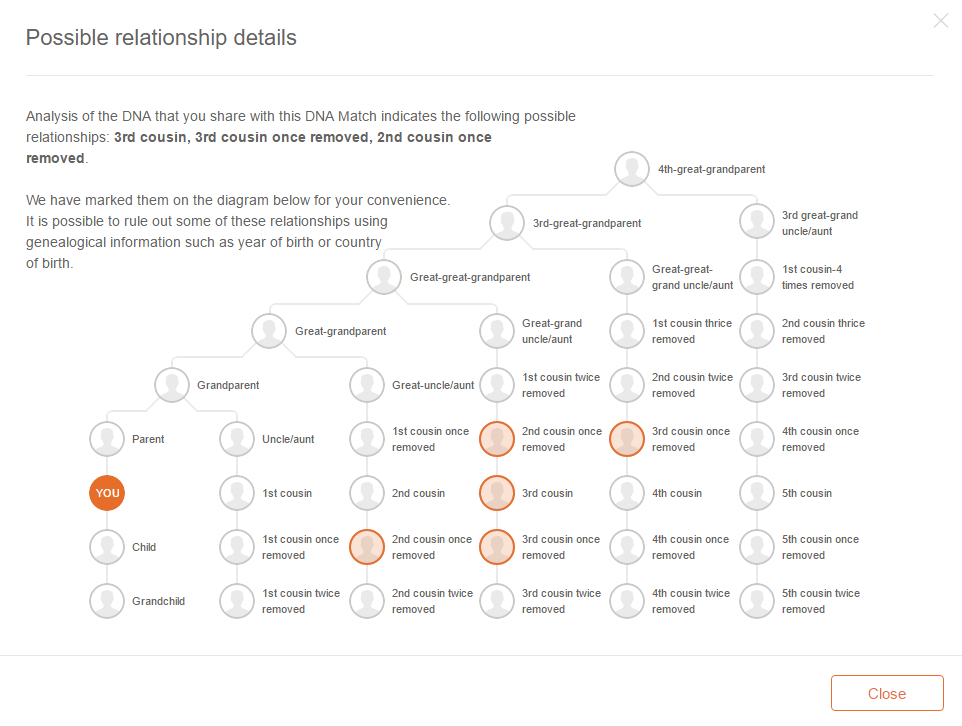This screenshot has height=726, width=962.
Task: Select the Parent person icon
Action: (107, 439)
